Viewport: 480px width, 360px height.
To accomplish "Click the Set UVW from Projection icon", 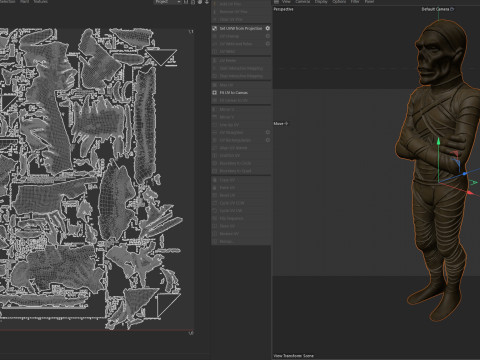I will pos(215,28).
